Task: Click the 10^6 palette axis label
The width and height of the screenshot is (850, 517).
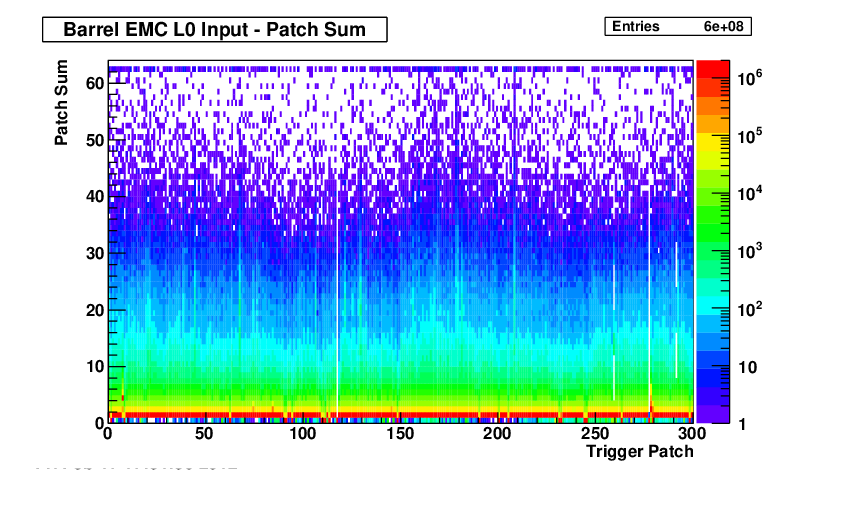Action: pos(750,79)
